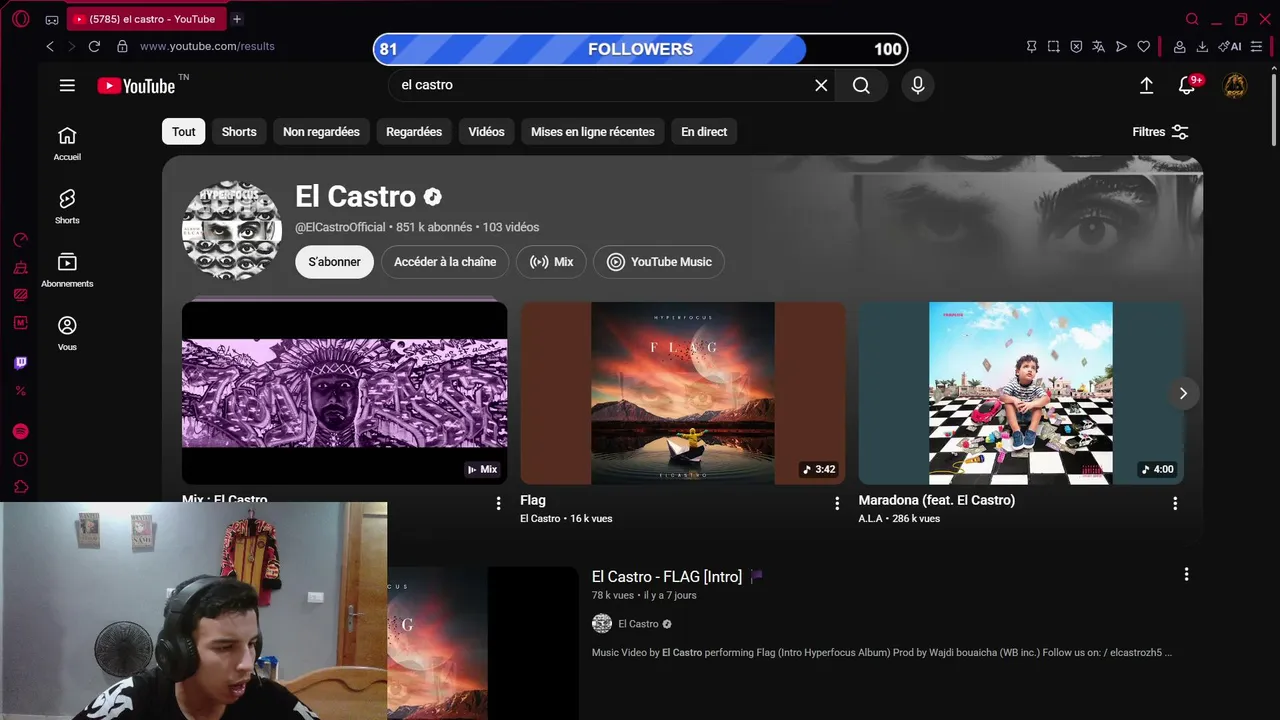Play the El Castro "Mix" button
The width and height of the screenshot is (1280, 720).
coord(552,262)
